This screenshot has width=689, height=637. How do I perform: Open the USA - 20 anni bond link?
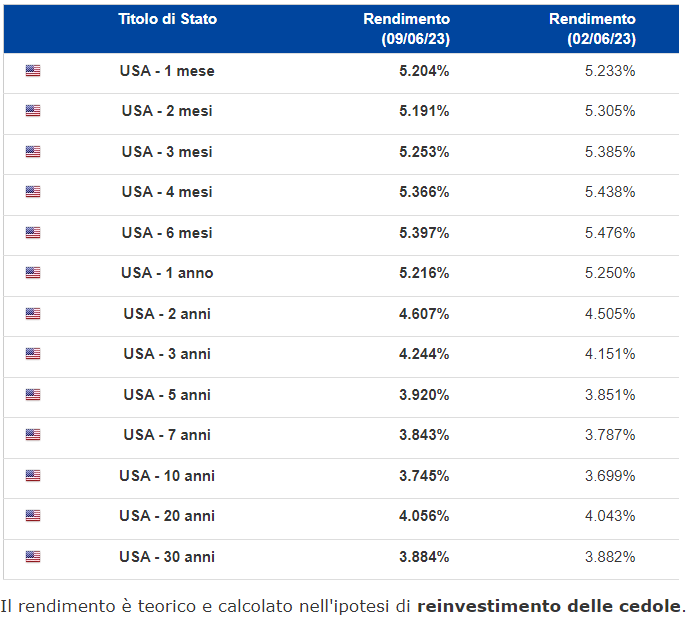pos(167,516)
